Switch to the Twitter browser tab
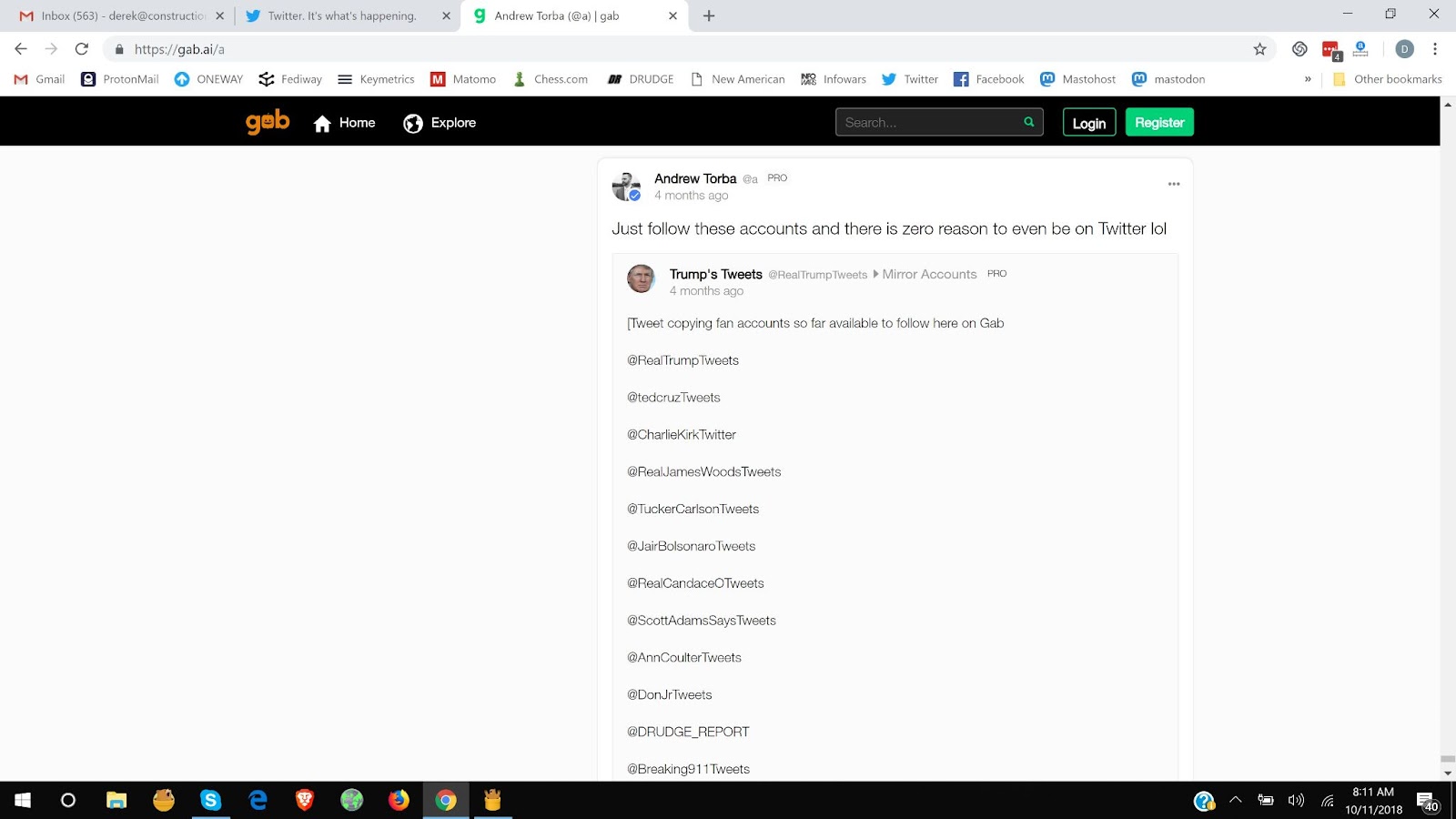This screenshot has height=819, width=1456. point(341,15)
